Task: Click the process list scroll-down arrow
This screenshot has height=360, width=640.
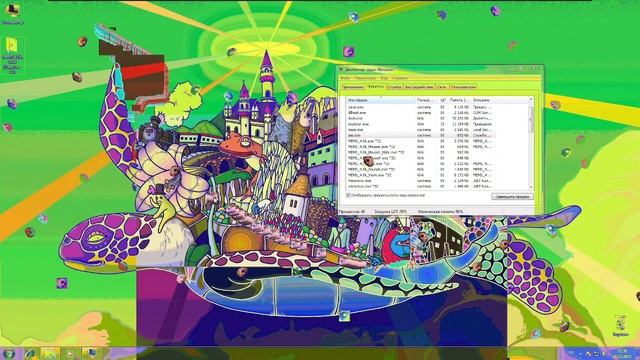Action: tap(531, 187)
